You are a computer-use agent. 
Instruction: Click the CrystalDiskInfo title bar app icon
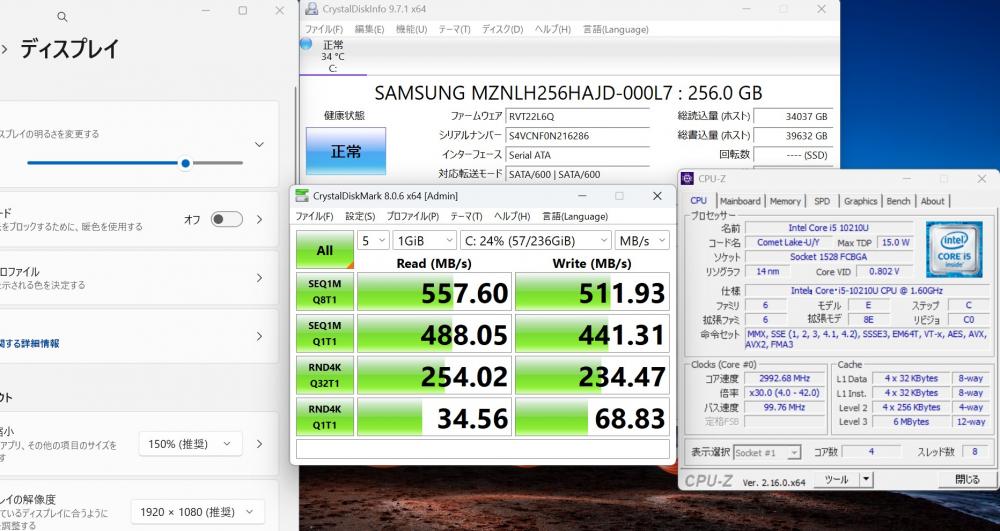click(x=312, y=9)
